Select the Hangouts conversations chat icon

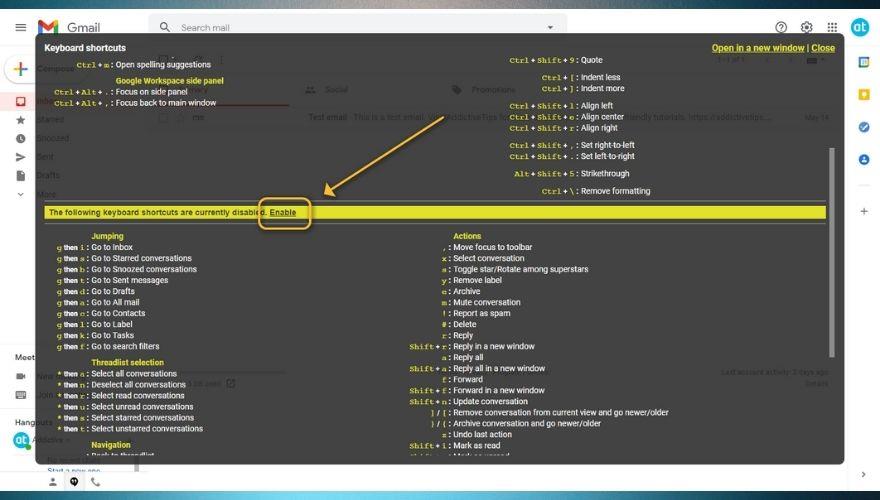[74, 481]
